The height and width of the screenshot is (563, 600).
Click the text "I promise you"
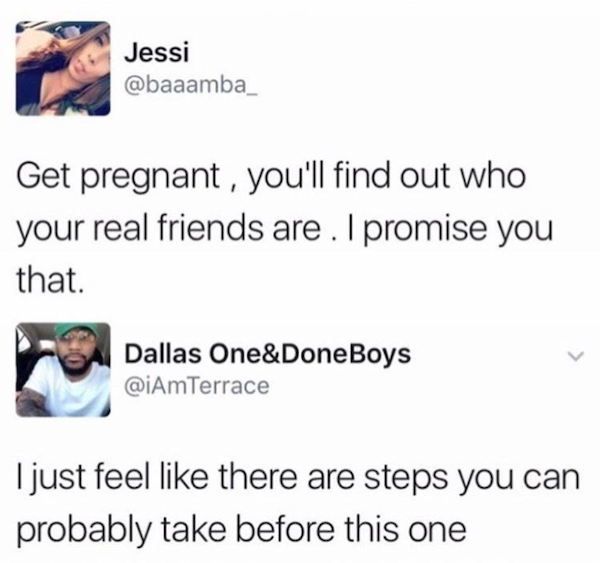click(x=453, y=230)
